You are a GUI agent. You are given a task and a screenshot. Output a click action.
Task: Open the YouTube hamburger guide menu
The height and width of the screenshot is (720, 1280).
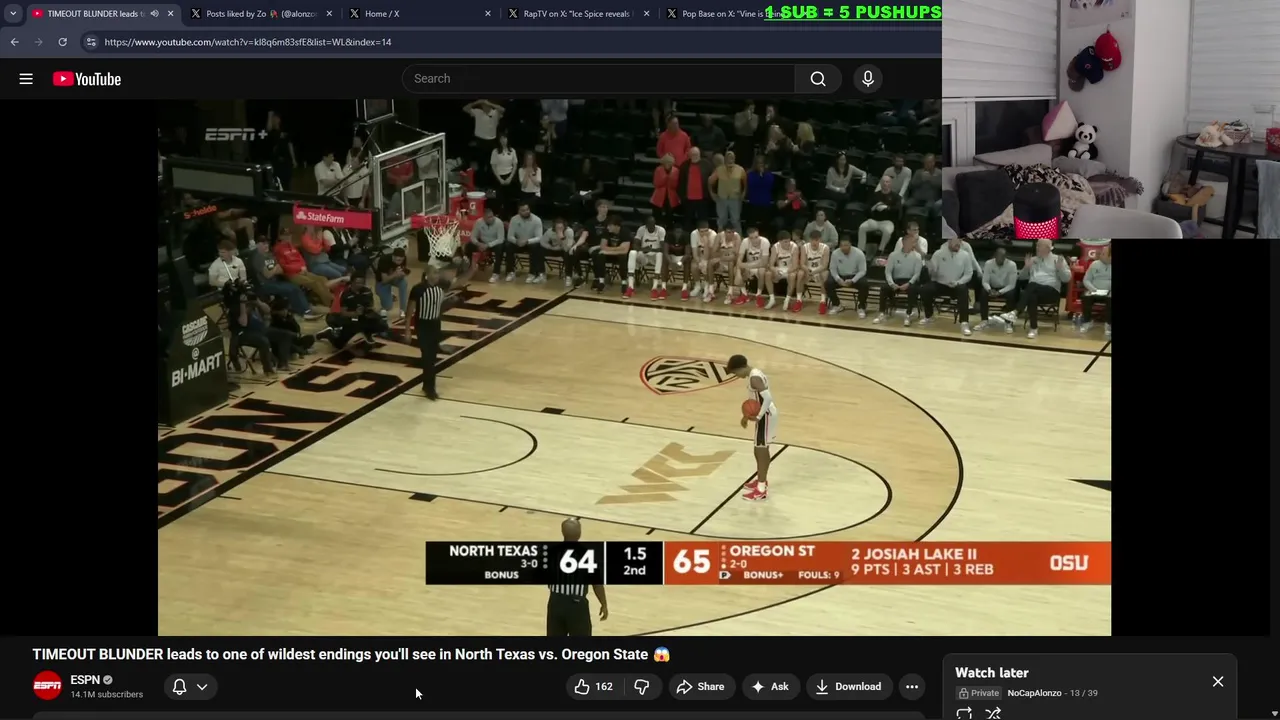pos(26,79)
